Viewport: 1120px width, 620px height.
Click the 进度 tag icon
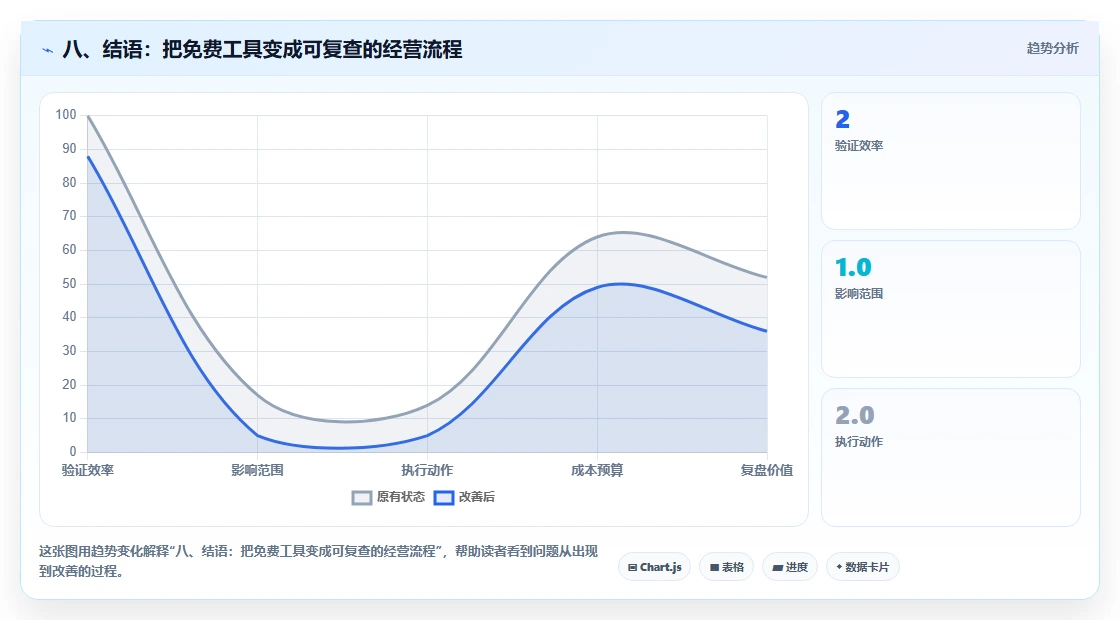(777, 568)
